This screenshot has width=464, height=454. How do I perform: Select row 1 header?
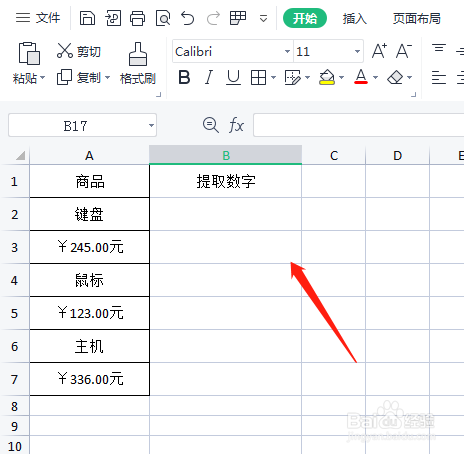point(14,181)
